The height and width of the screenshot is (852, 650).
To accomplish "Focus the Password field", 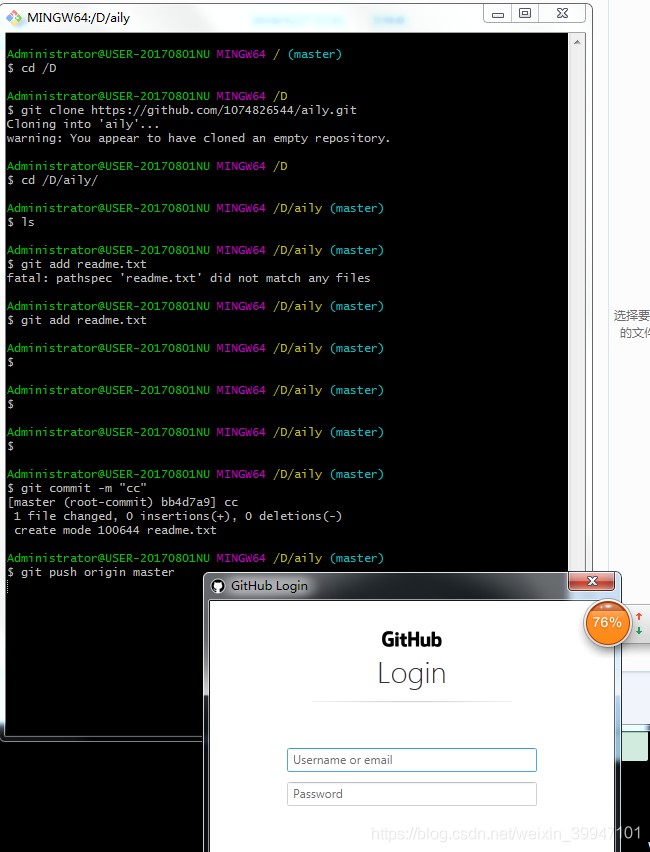I will [x=411, y=794].
